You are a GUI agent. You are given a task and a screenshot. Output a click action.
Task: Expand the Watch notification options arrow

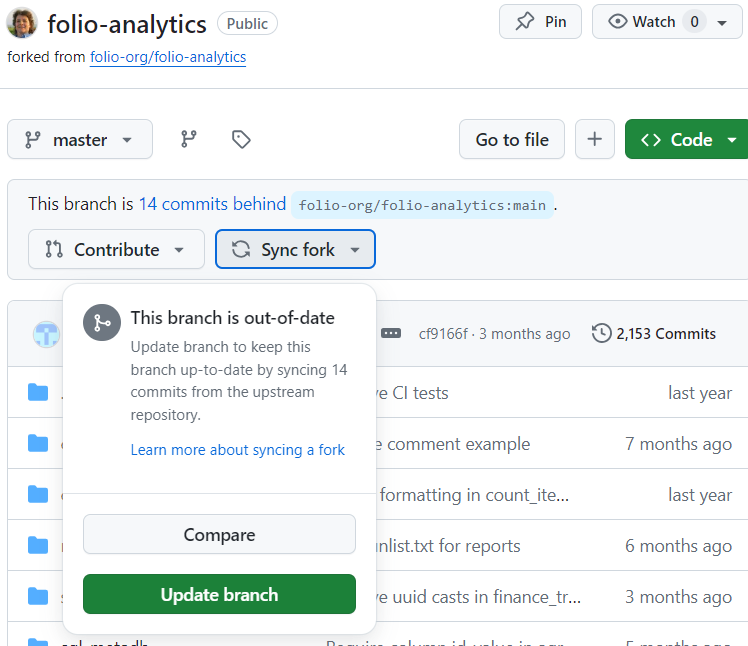click(x=722, y=23)
